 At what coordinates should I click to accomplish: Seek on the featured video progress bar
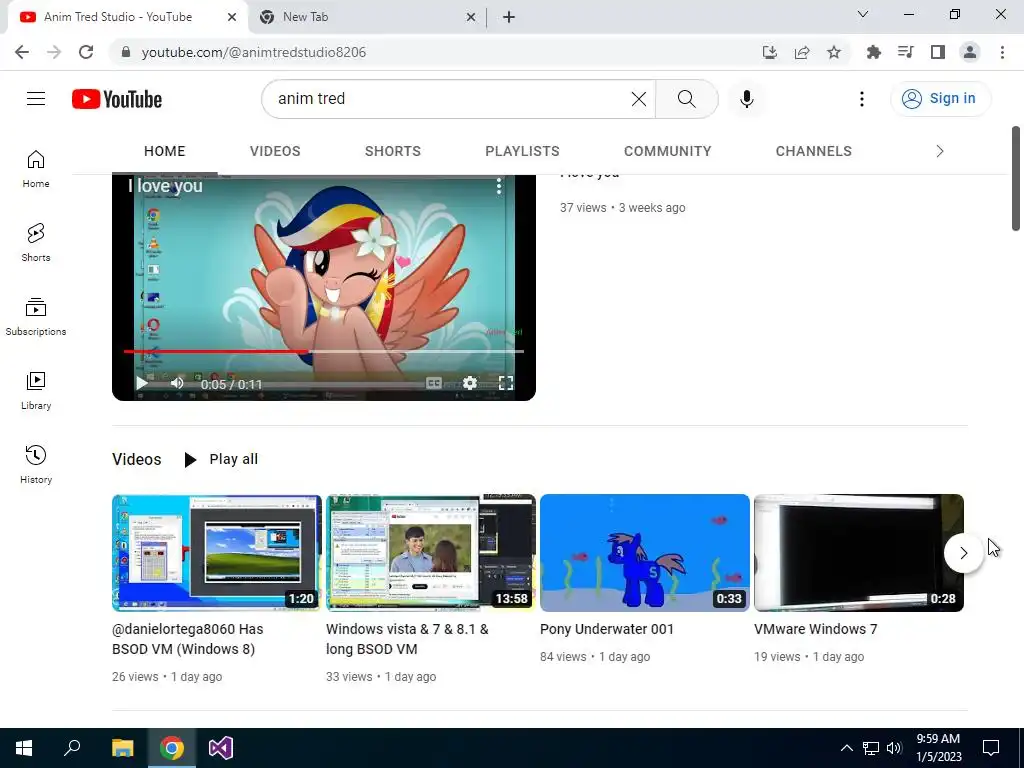click(324, 351)
